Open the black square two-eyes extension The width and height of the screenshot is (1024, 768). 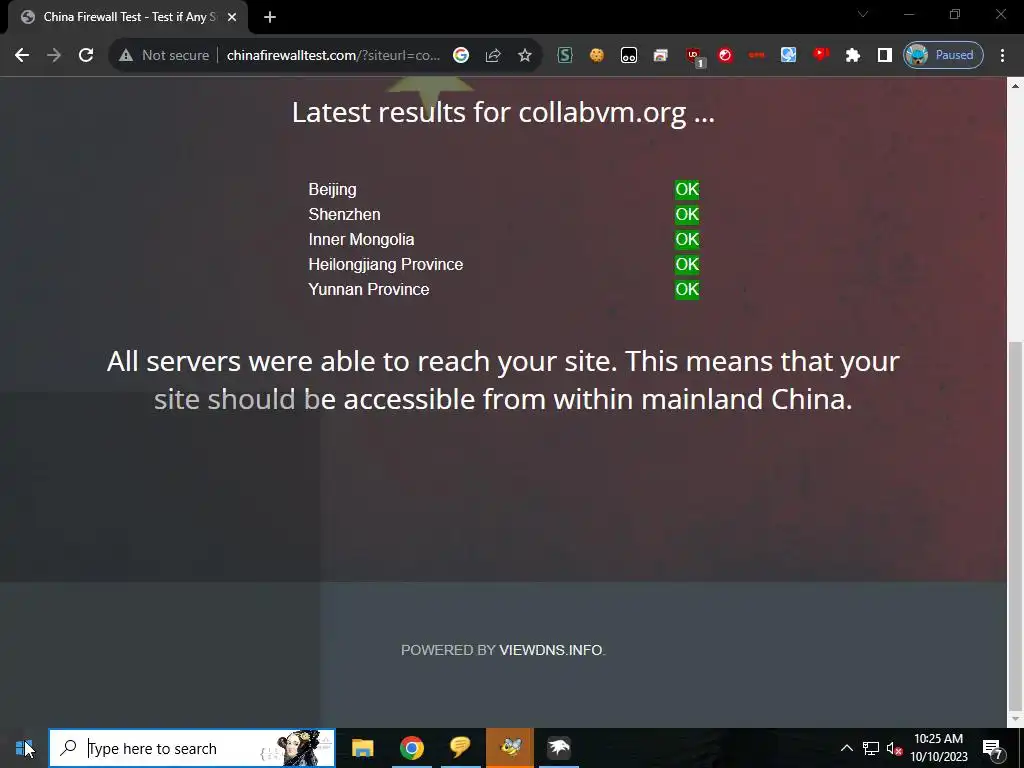(628, 56)
